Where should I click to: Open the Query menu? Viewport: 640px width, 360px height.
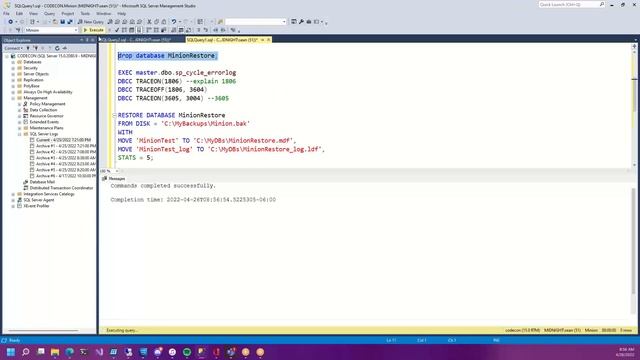point(49,13)
